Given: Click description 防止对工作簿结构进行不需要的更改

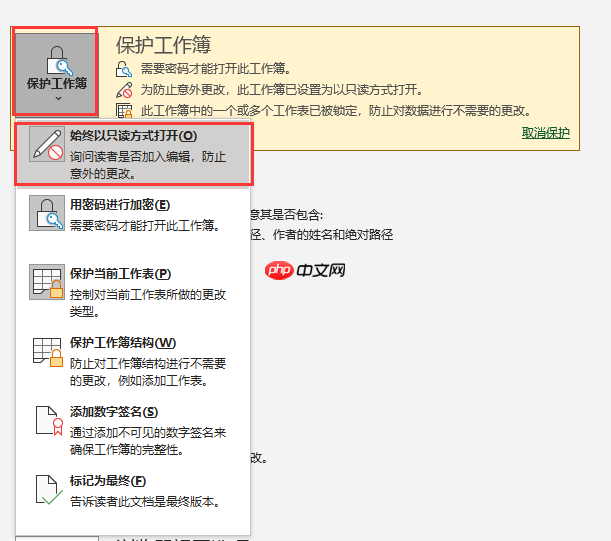Looking at the screenshot, I should 148,372.
